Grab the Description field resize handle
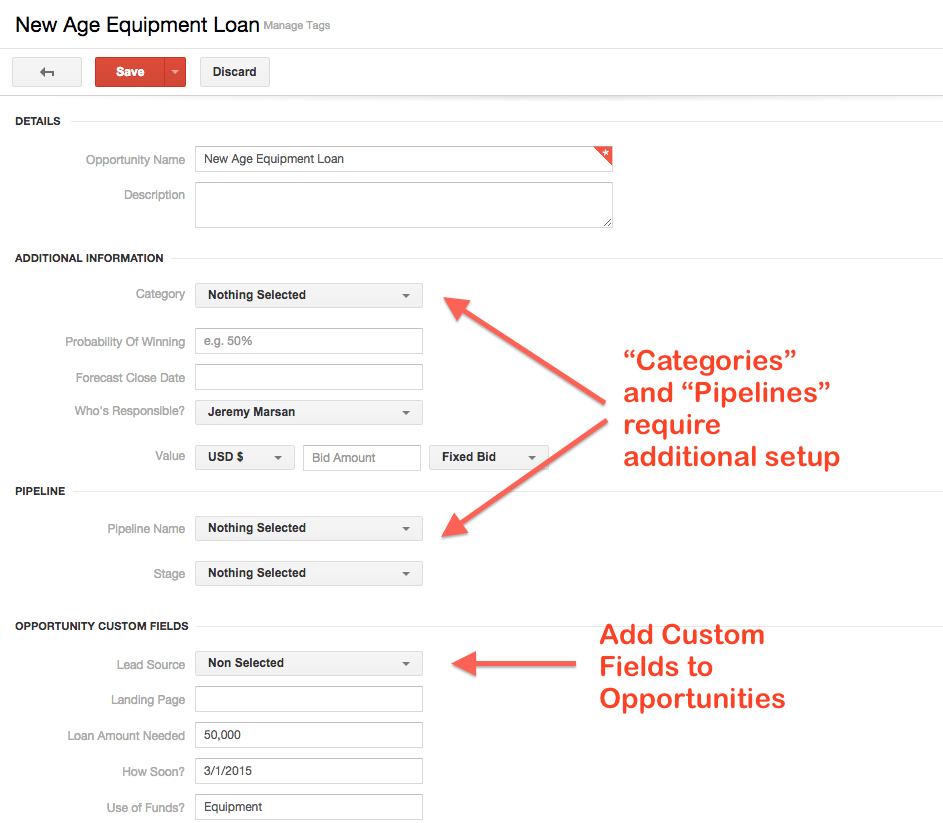This screenshot has height=823, width=943. click(x=607, y=223)
